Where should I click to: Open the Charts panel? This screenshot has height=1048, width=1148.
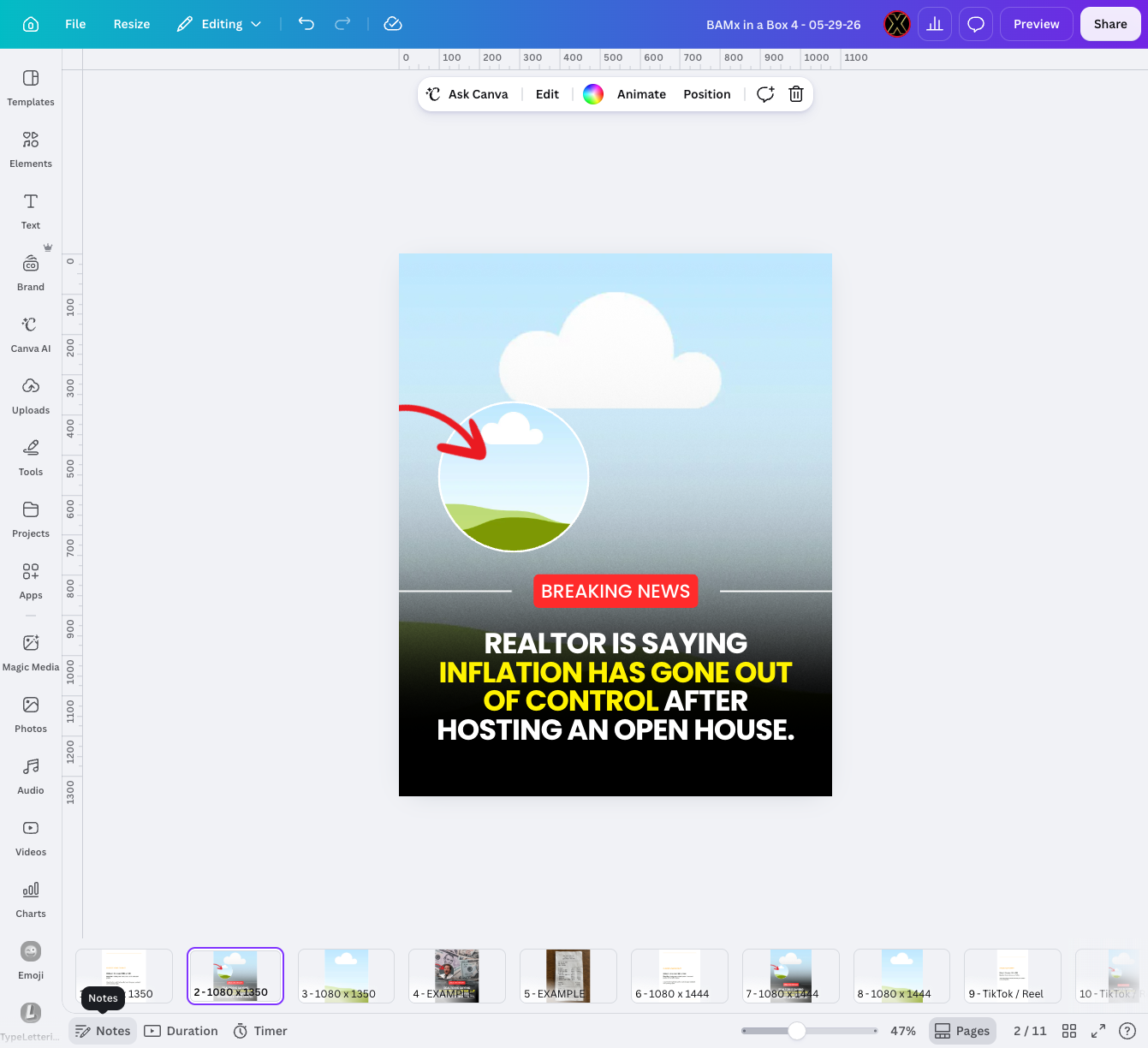click(31, 900)
